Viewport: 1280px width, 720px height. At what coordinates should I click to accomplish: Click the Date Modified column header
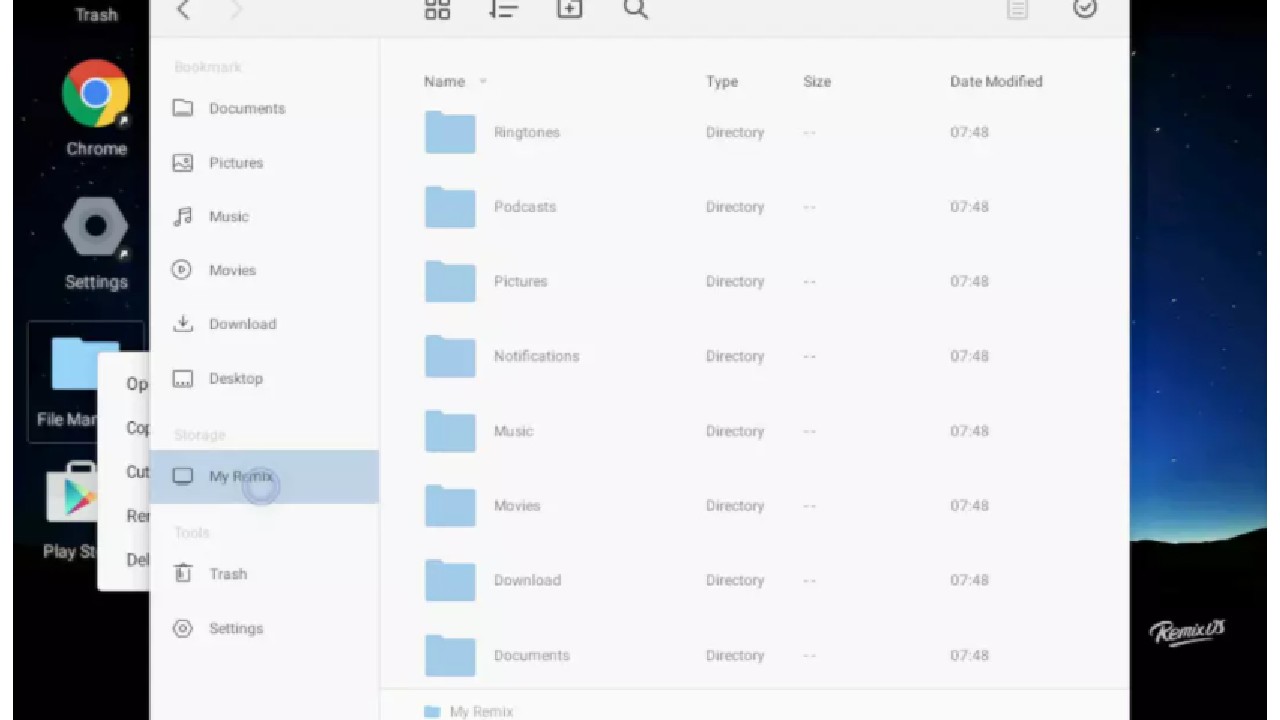[x=996, y=82]
